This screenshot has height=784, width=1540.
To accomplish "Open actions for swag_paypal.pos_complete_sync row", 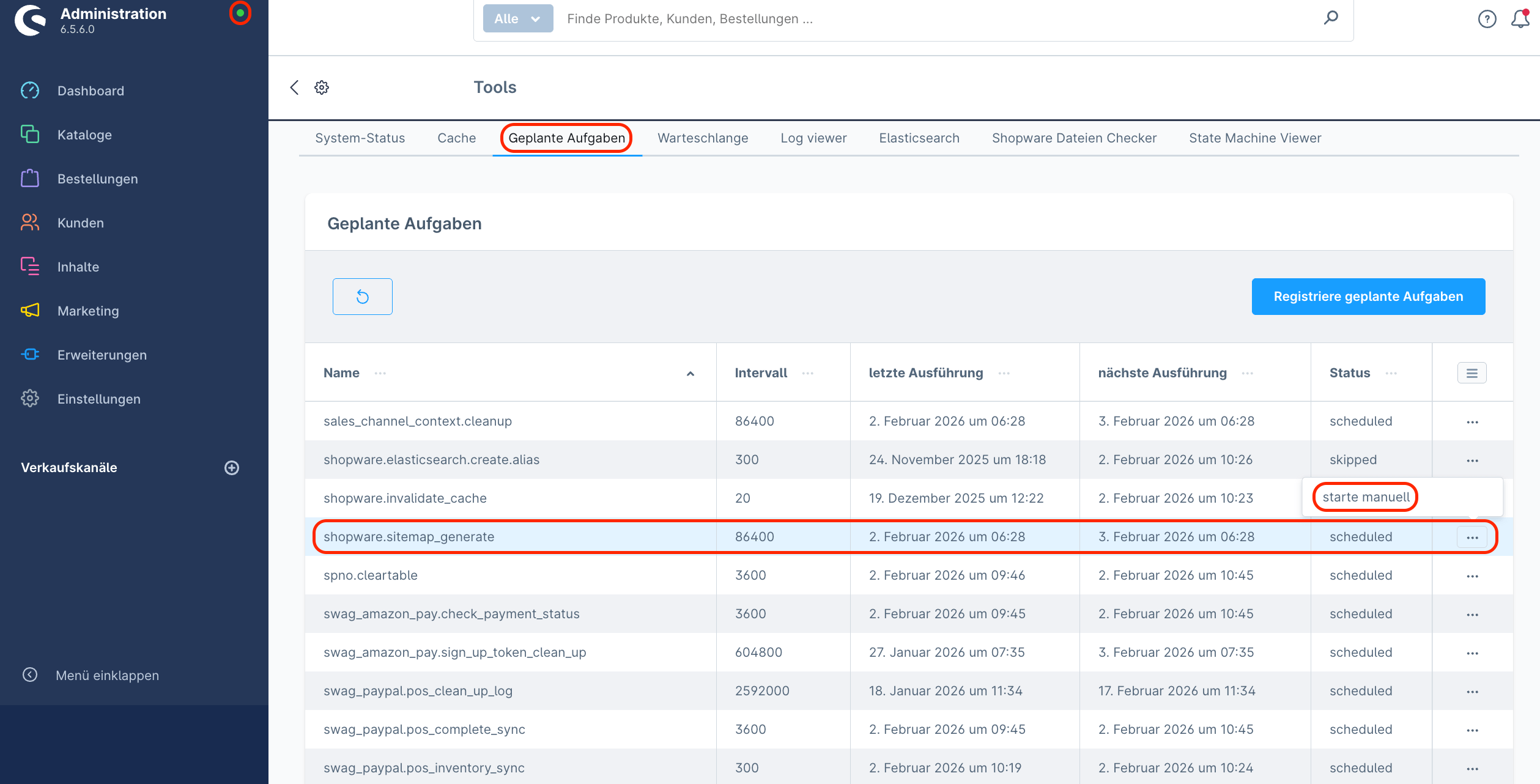I will pyautogui.click(x=1472, y=730).
